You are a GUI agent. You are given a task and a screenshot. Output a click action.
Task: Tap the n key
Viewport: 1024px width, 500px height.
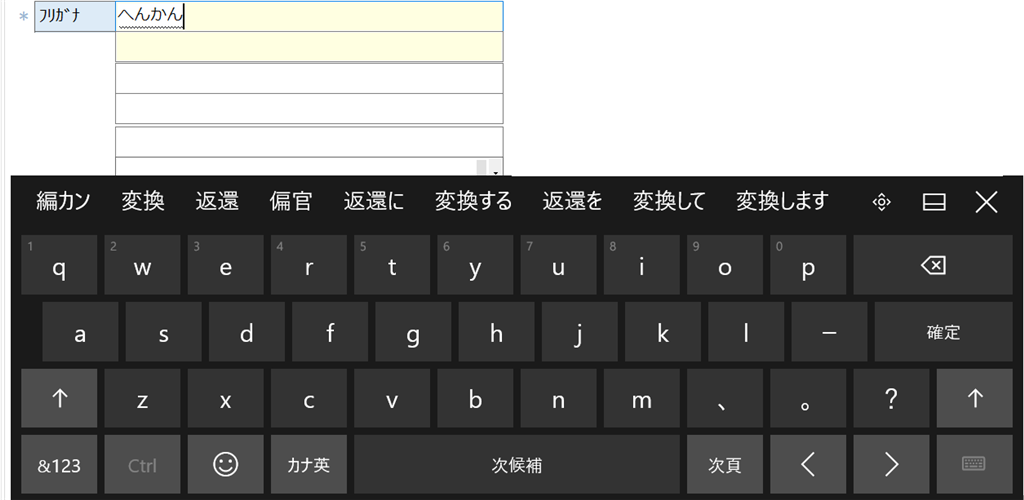558,398
